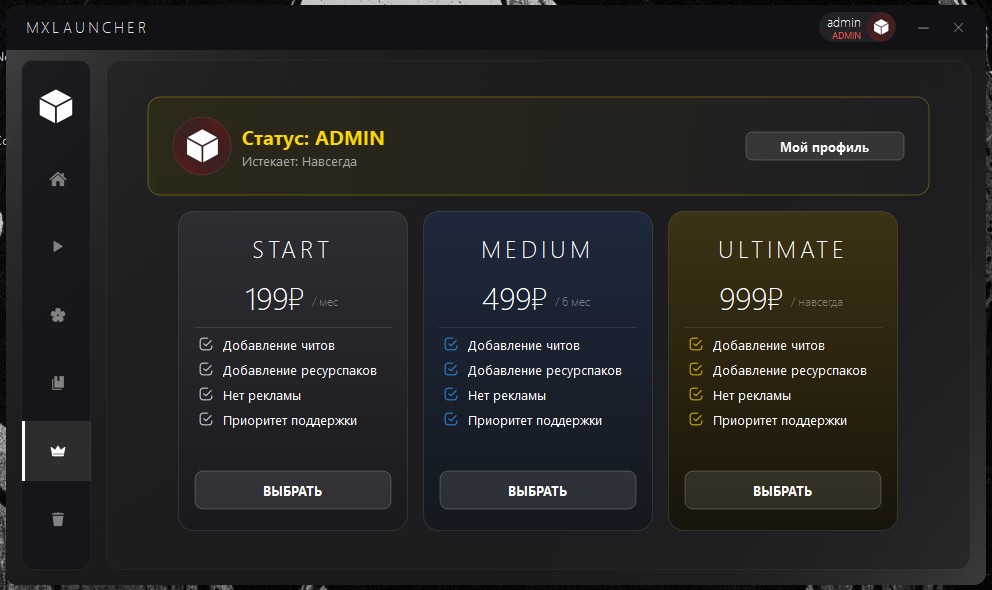Viewport: 992px width, 590px height.
Task: Open the flower-shaped icon section in sidebar
Action: tap(57, 315)
